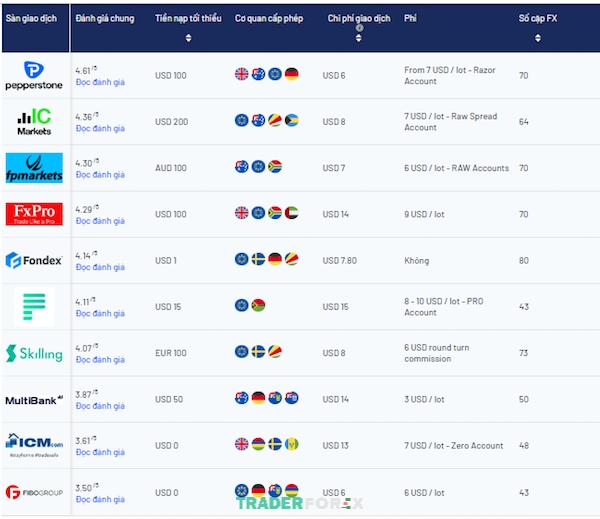Viewport: 600px width, 519px height.
Task: Select the USD 200 minimum deposit cell
Action: coord(171,122)
